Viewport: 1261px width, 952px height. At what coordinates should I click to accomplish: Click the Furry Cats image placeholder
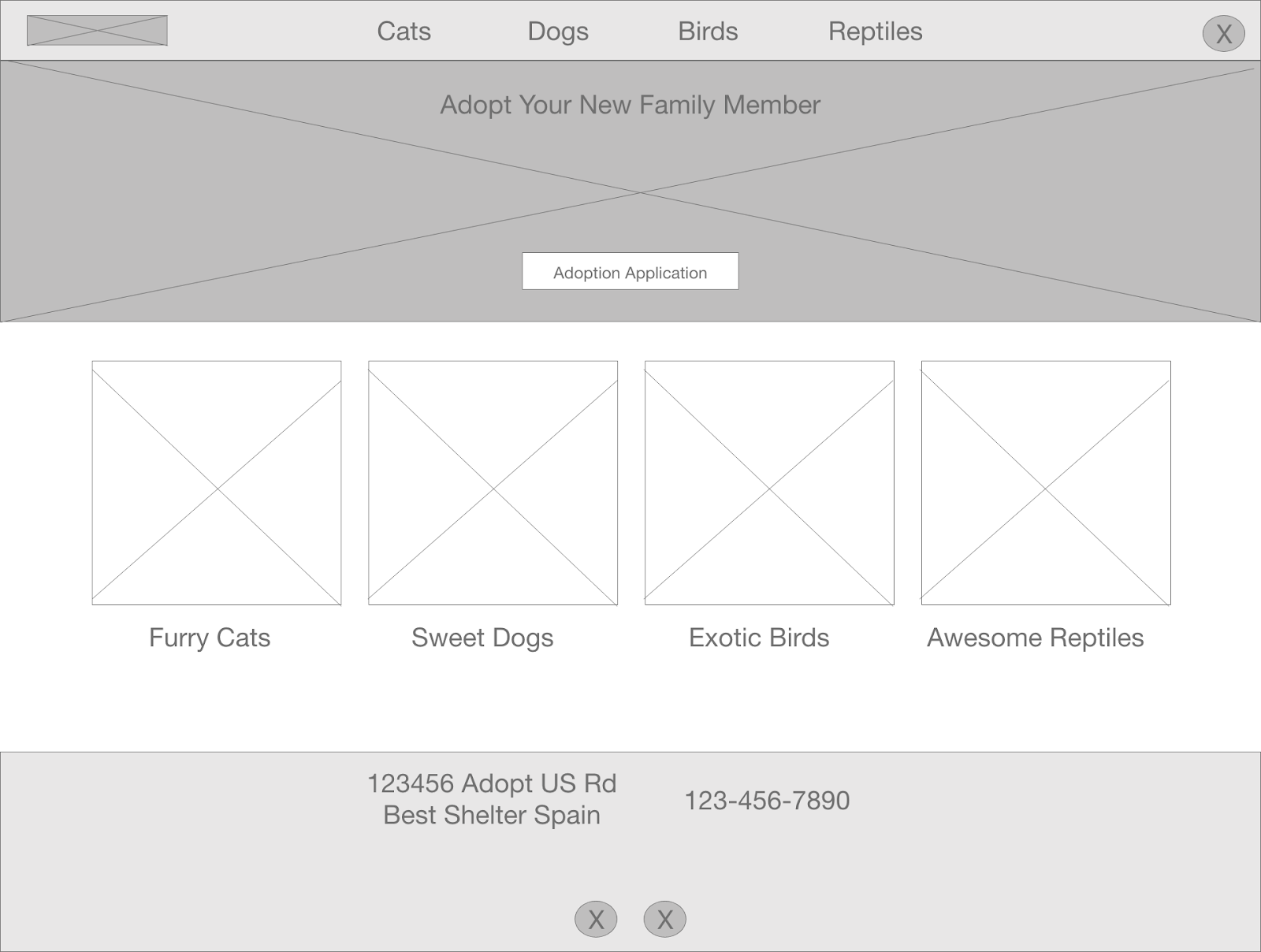[215, 484]
